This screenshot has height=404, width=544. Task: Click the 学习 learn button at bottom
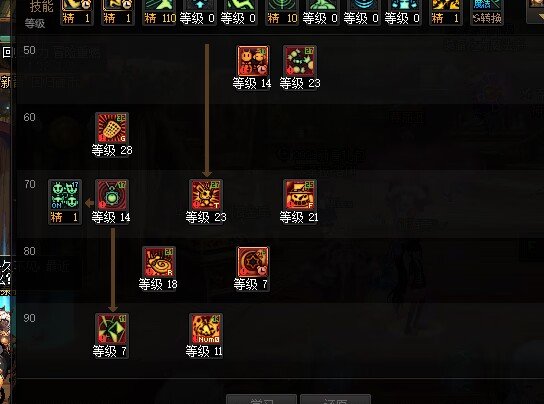coord(261,399)
